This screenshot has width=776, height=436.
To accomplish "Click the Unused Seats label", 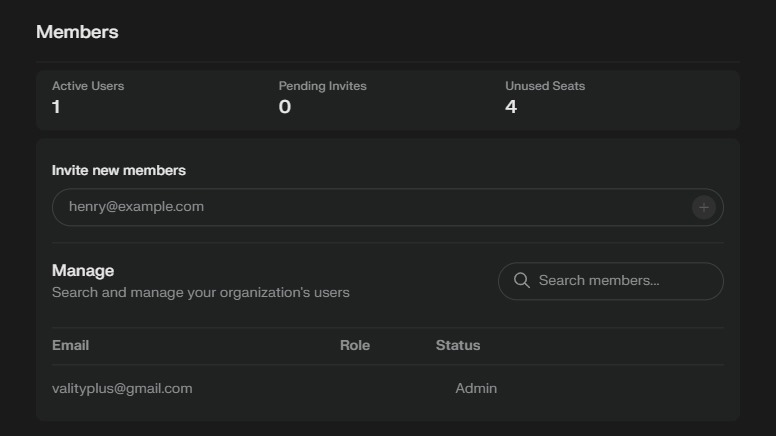I will click(545, 86).
